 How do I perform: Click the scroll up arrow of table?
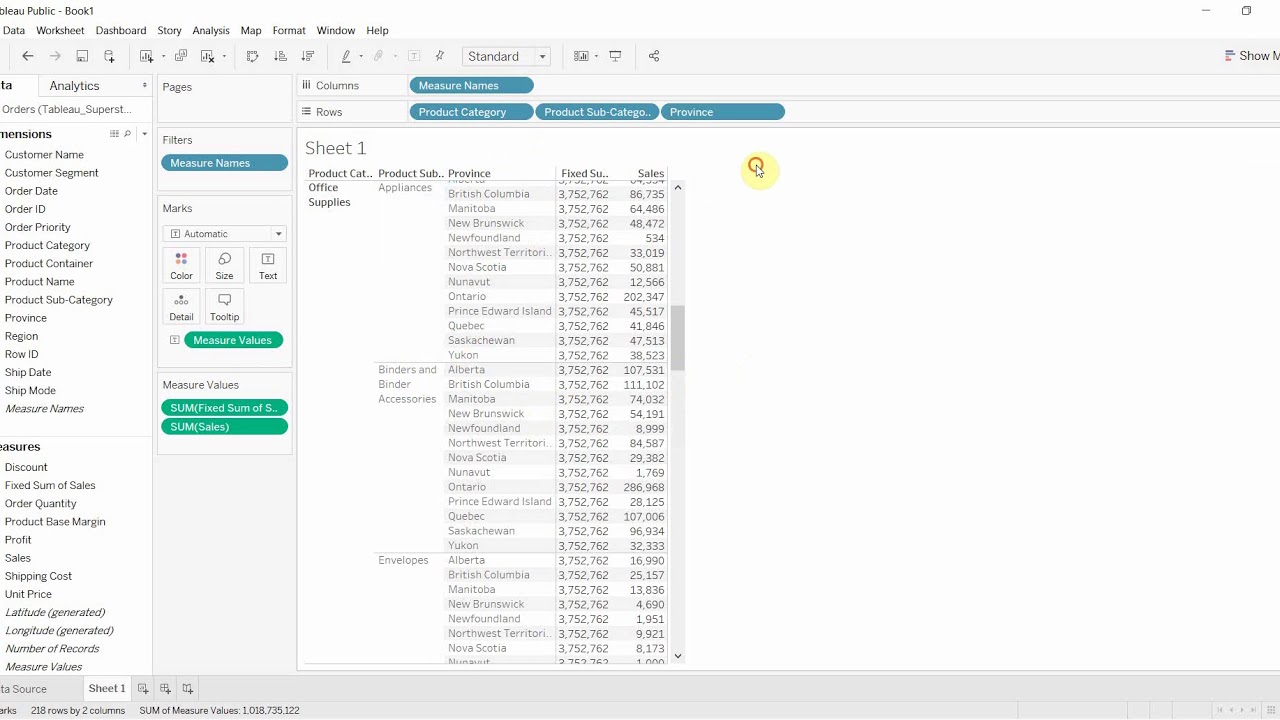[678, 187]
